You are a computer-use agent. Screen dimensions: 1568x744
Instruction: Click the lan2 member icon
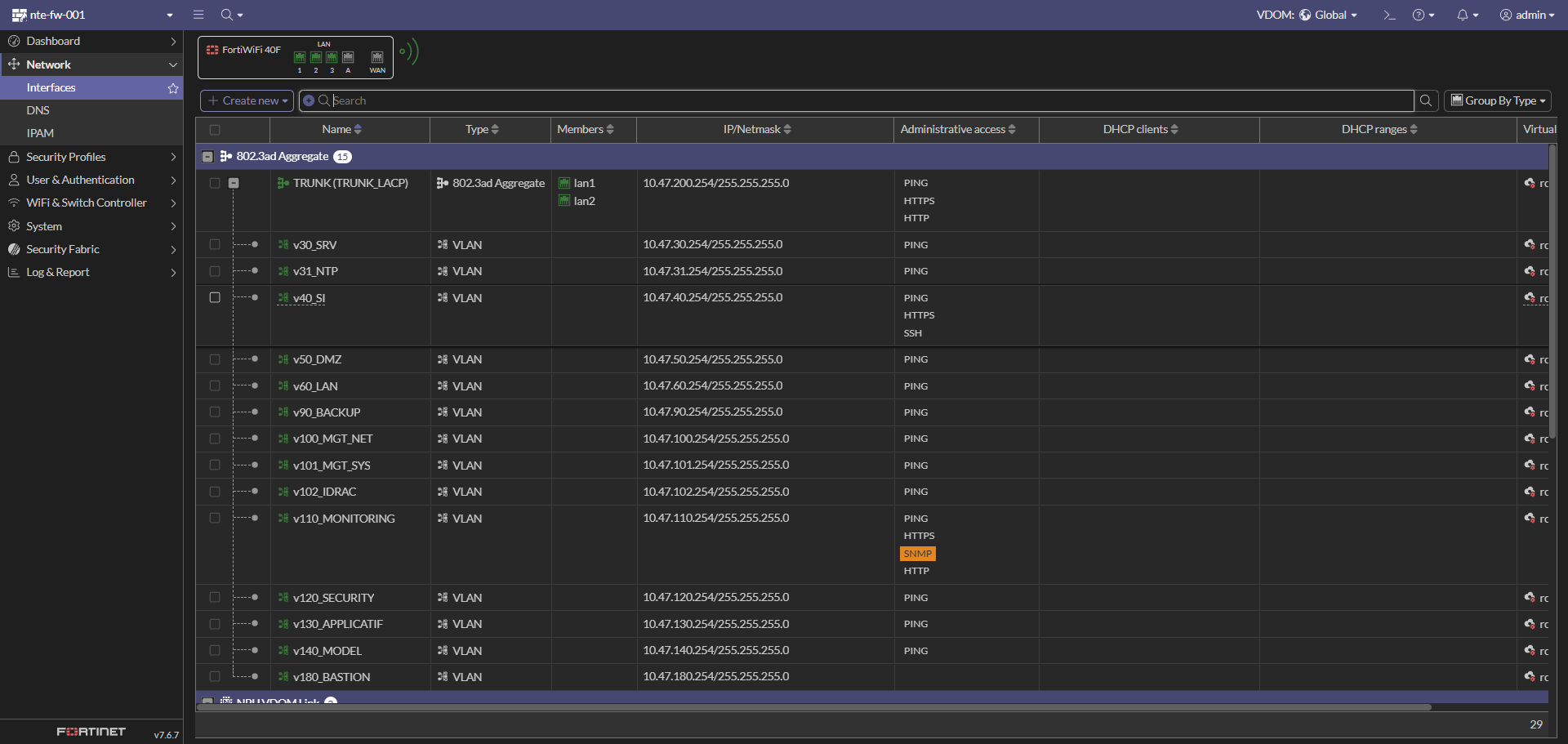(x=564, y=201)
